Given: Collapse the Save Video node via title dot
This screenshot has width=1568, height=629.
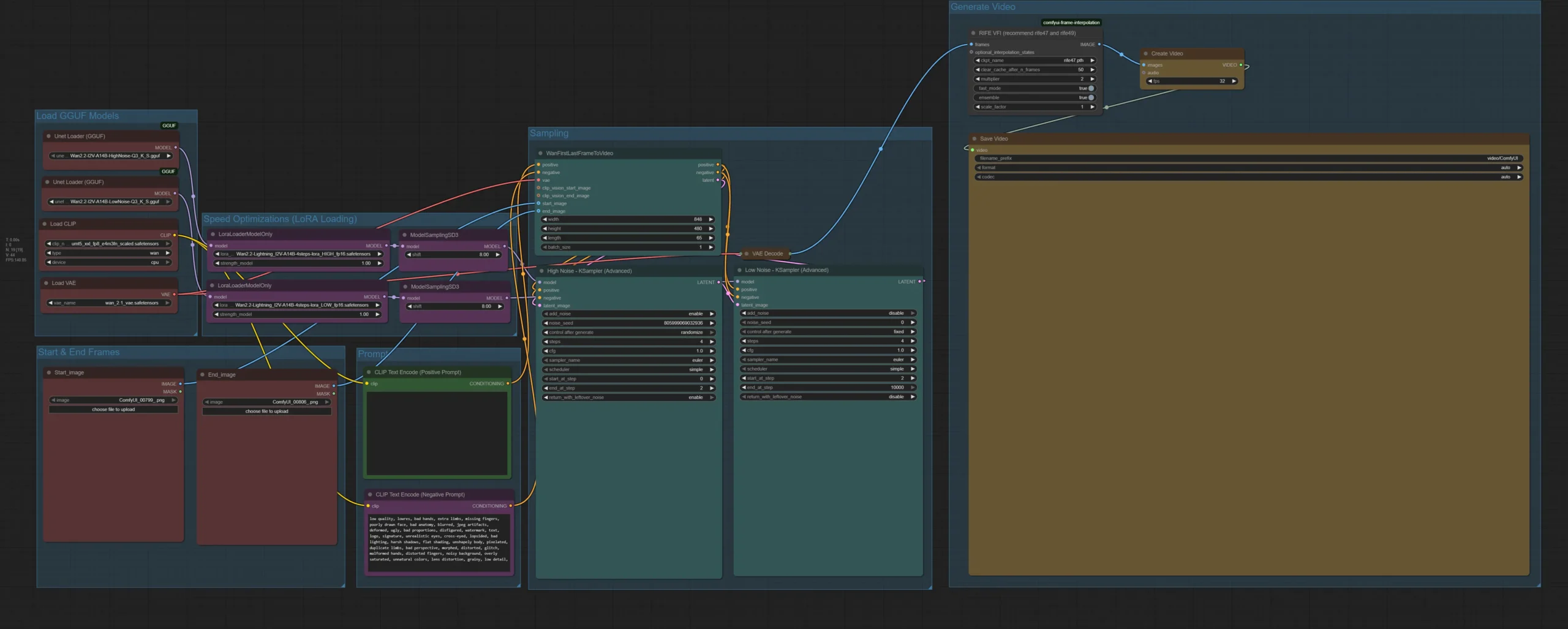Looking at the screenshot, I should pyautogui.click(x=974, y=138).
